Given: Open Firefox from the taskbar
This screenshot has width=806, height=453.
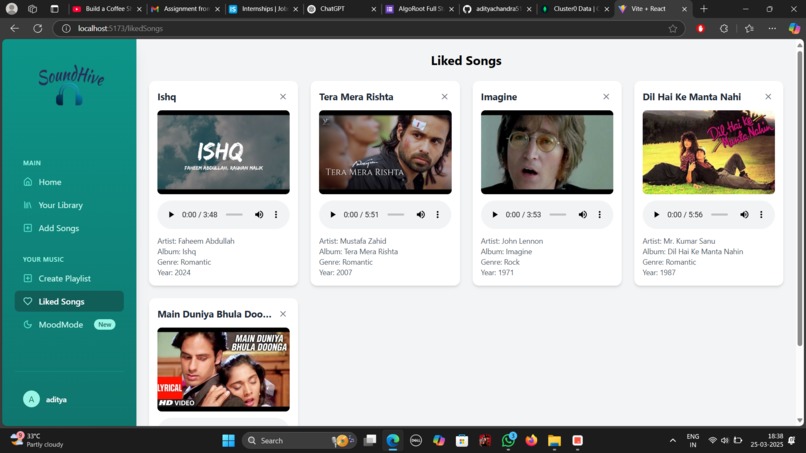Looking at the screenshot, I should pyautogui.click(x=531, y=441).
